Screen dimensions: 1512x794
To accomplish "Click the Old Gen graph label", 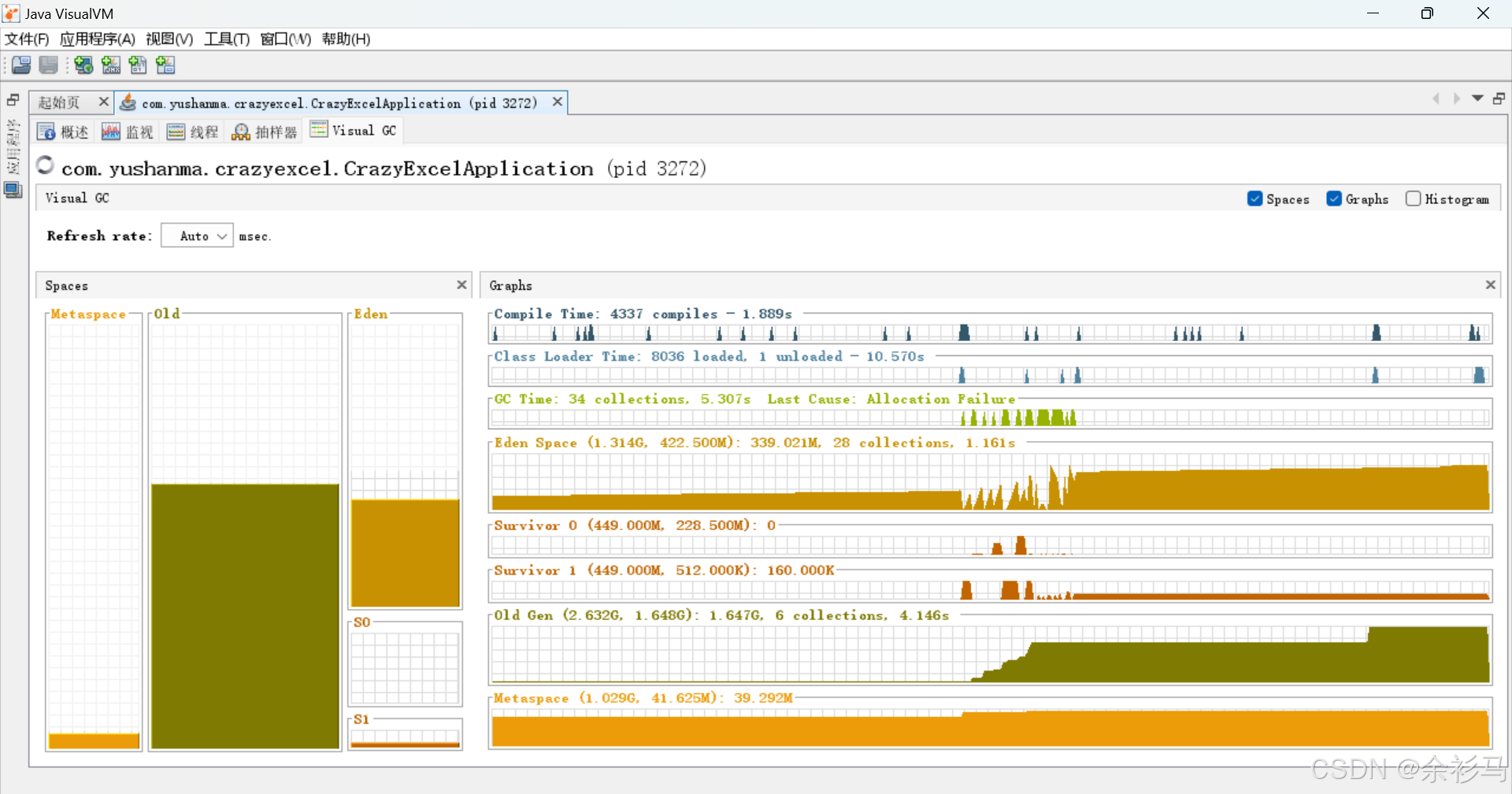I will (721, 614).
